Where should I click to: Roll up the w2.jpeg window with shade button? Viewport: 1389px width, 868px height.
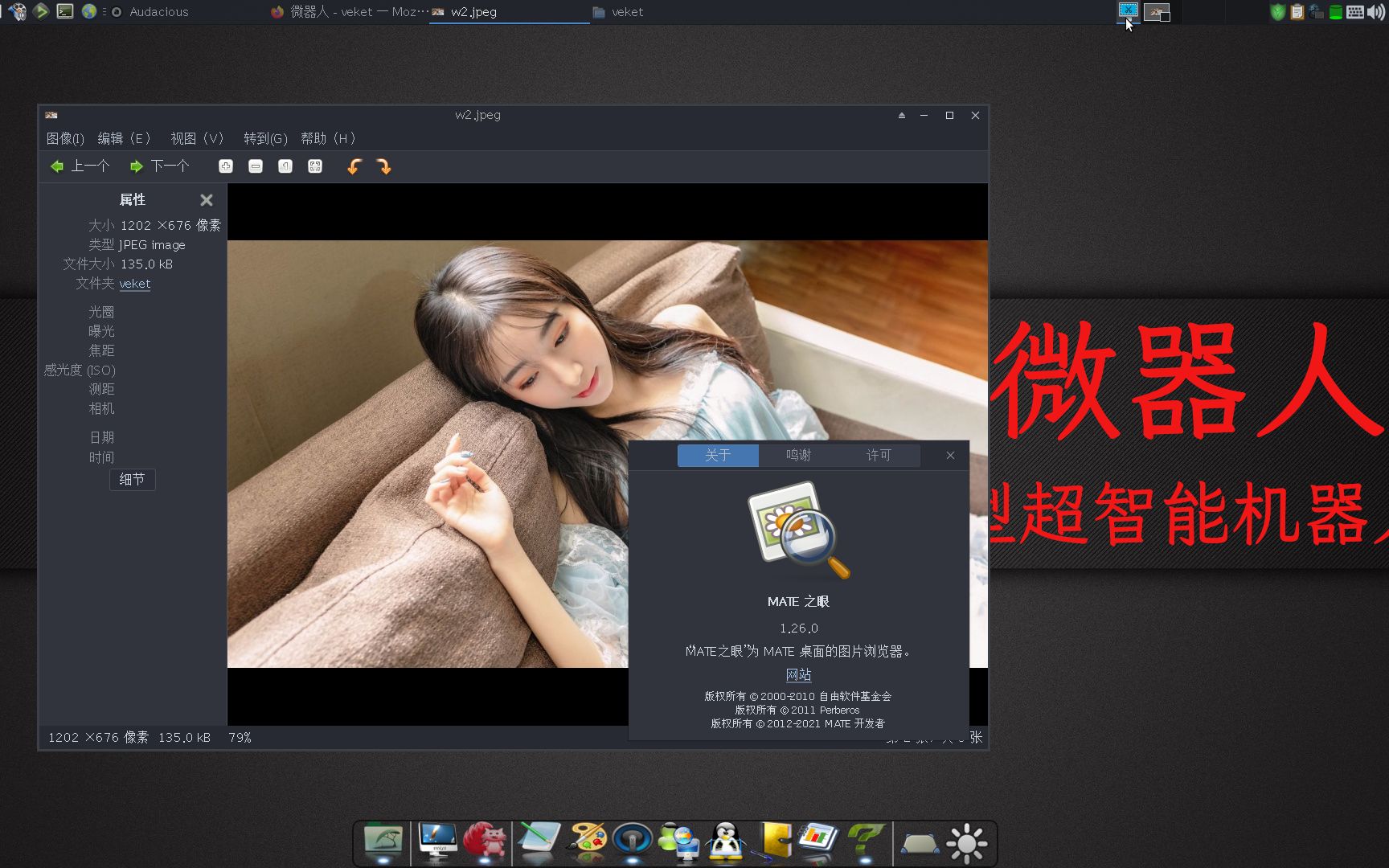(x=902, y=115)
